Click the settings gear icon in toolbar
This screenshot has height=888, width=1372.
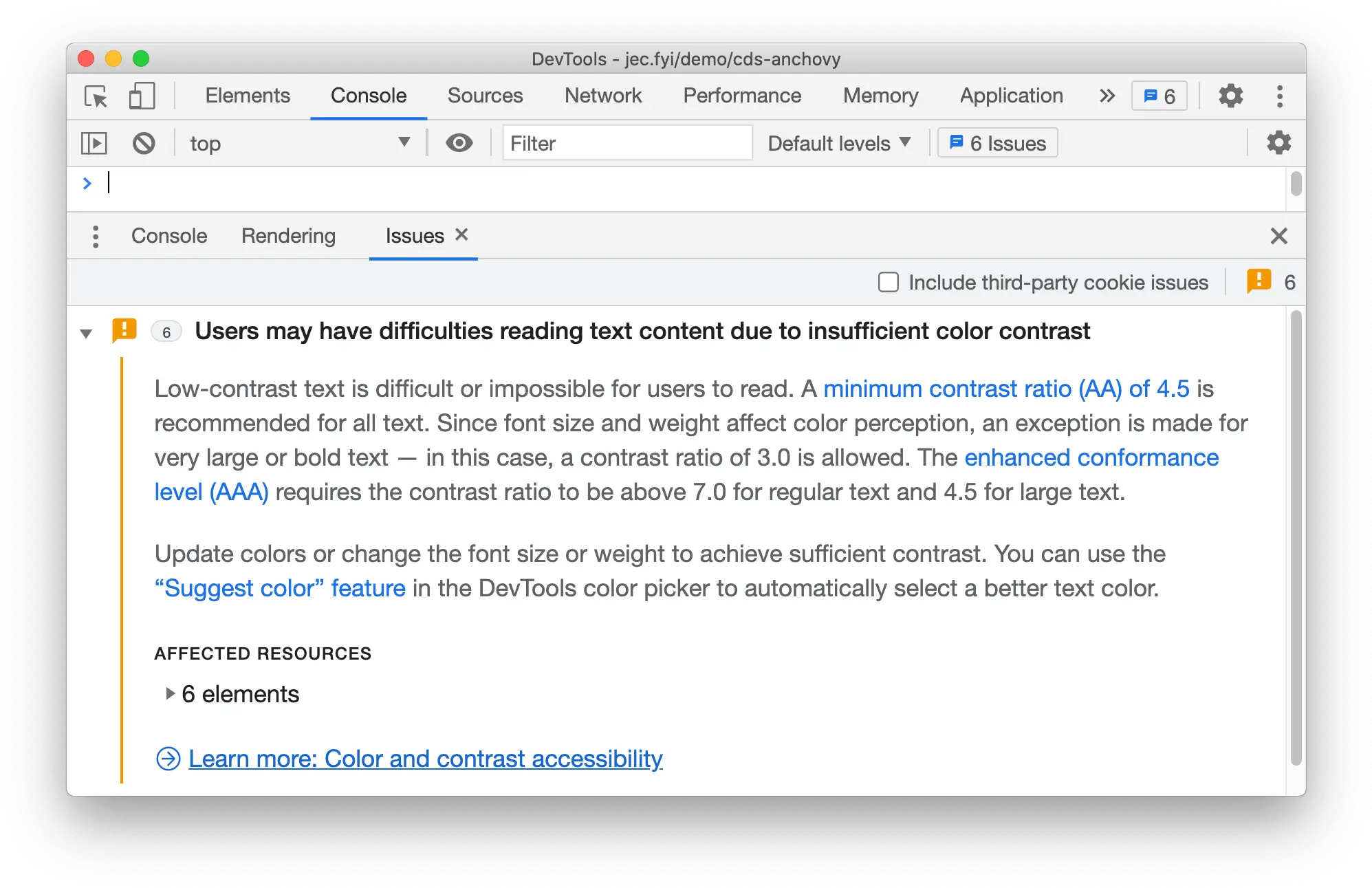click(x=1232, y=96)
